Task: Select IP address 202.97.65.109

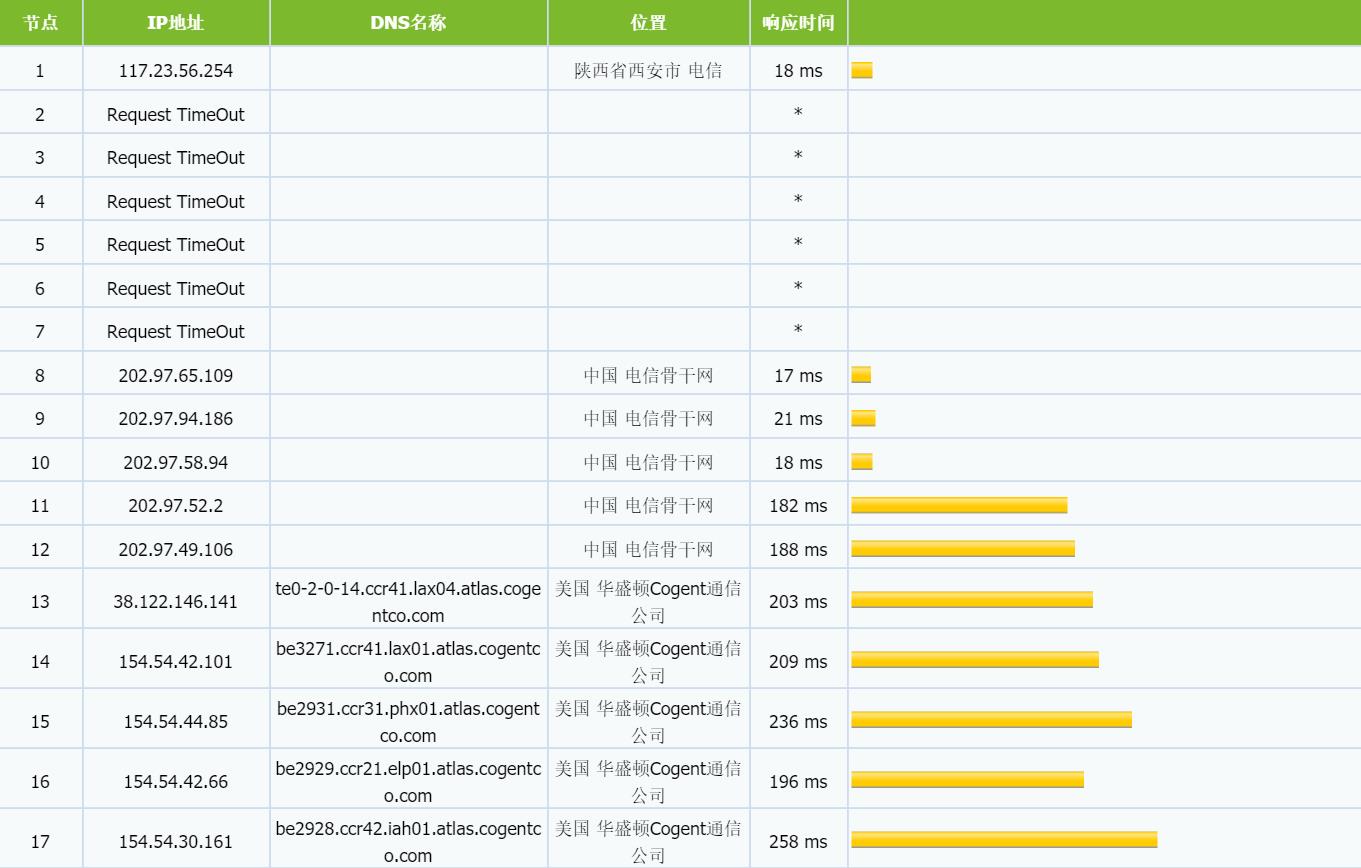Action: pos(176,376)
